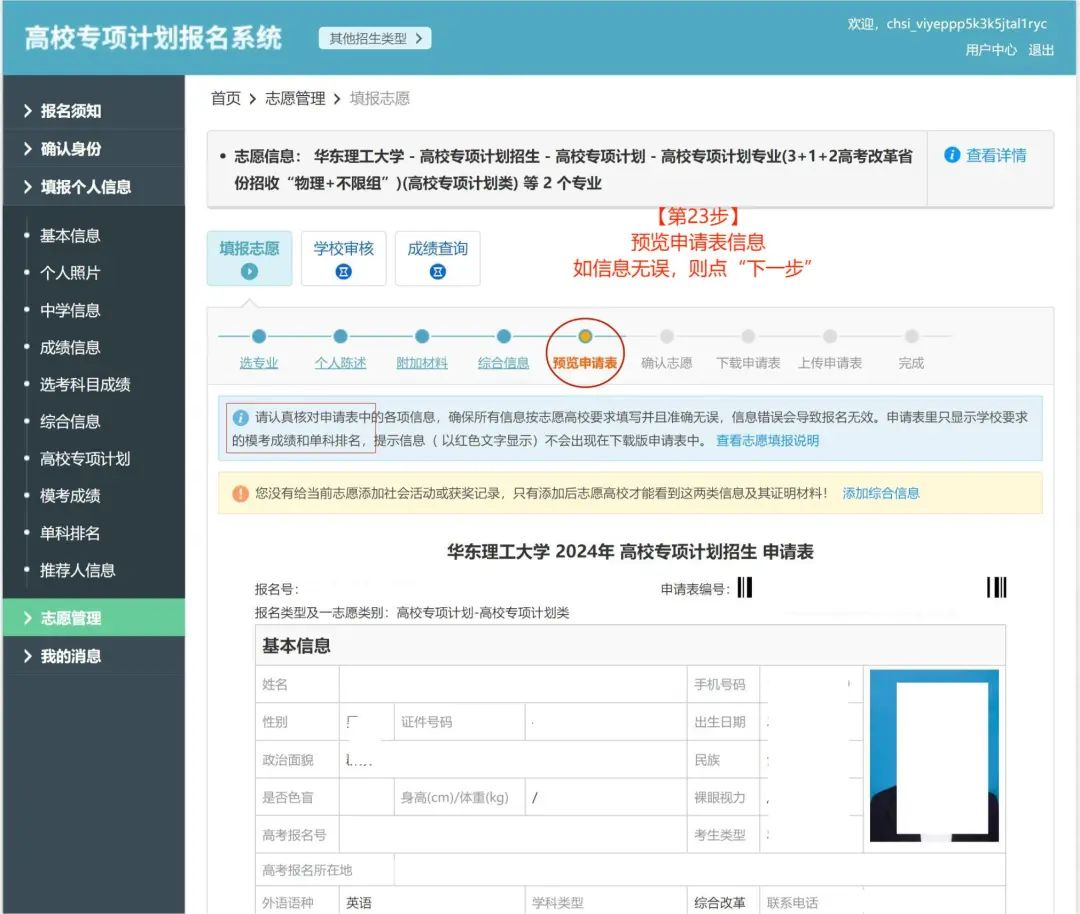Click the 其他招生类型 button
This screenshot has height=914, width=1080.
coord(374,37)
